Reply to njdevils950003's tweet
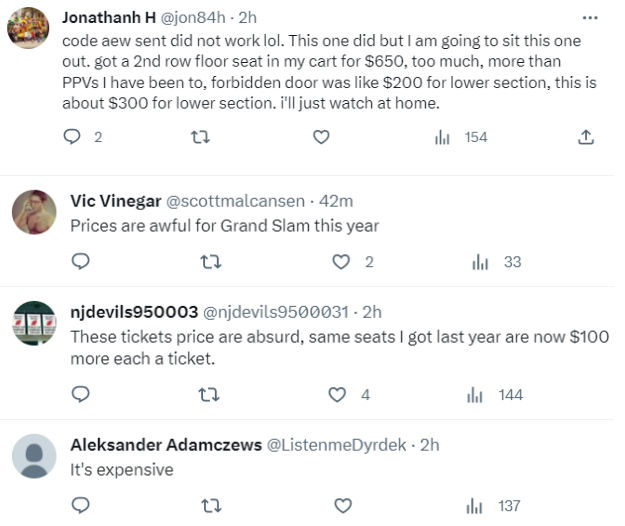625x526 pixels. tap(81, 394)
